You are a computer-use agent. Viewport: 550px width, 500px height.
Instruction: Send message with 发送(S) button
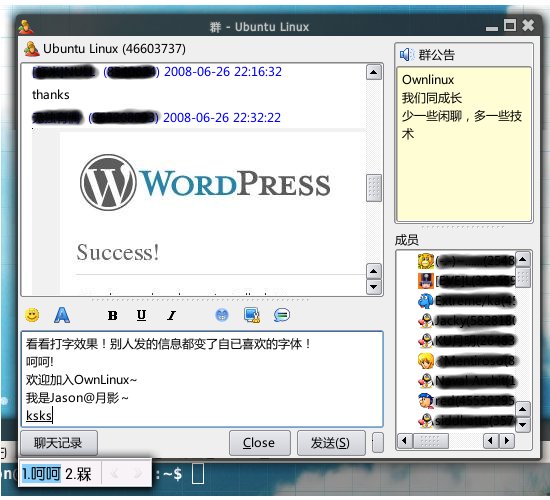pyautogui.click(x=331, y=443)
